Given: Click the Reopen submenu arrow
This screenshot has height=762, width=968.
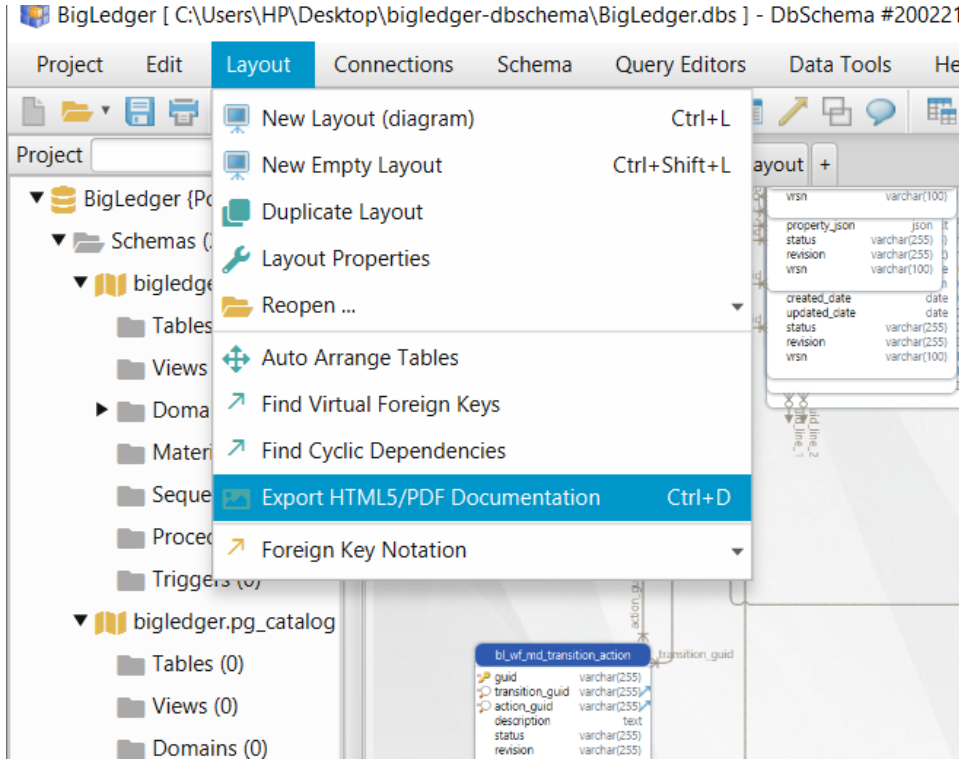Looking at the screenshot, I should coord(736,307).
